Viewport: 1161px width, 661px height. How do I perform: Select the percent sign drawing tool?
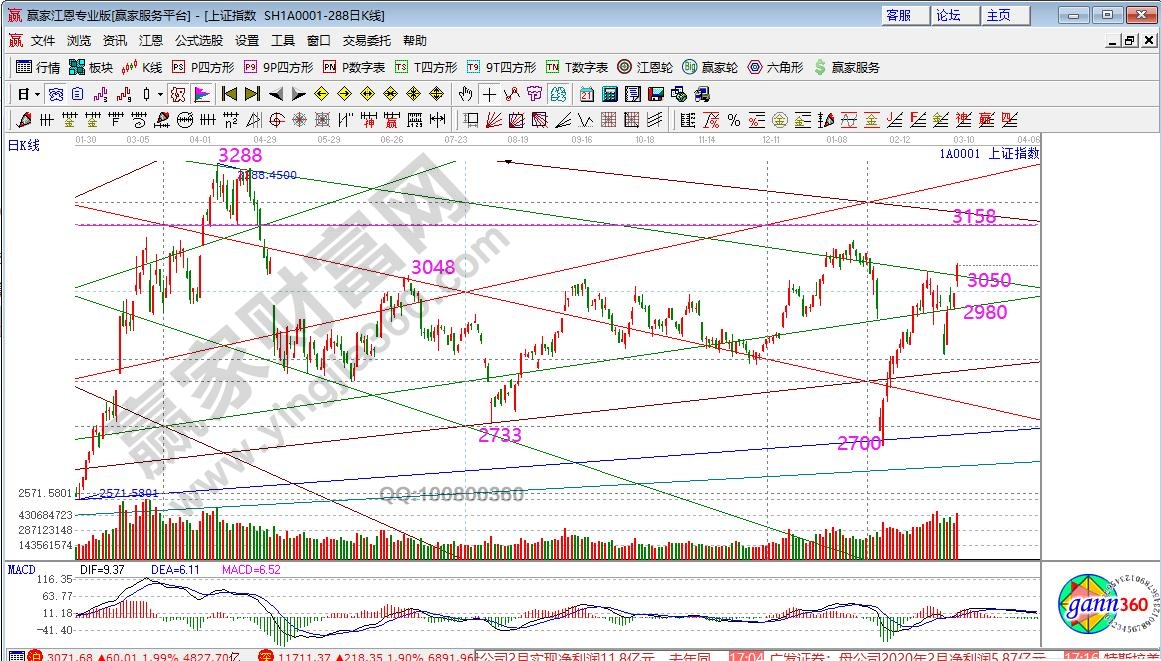click(734, 120)
